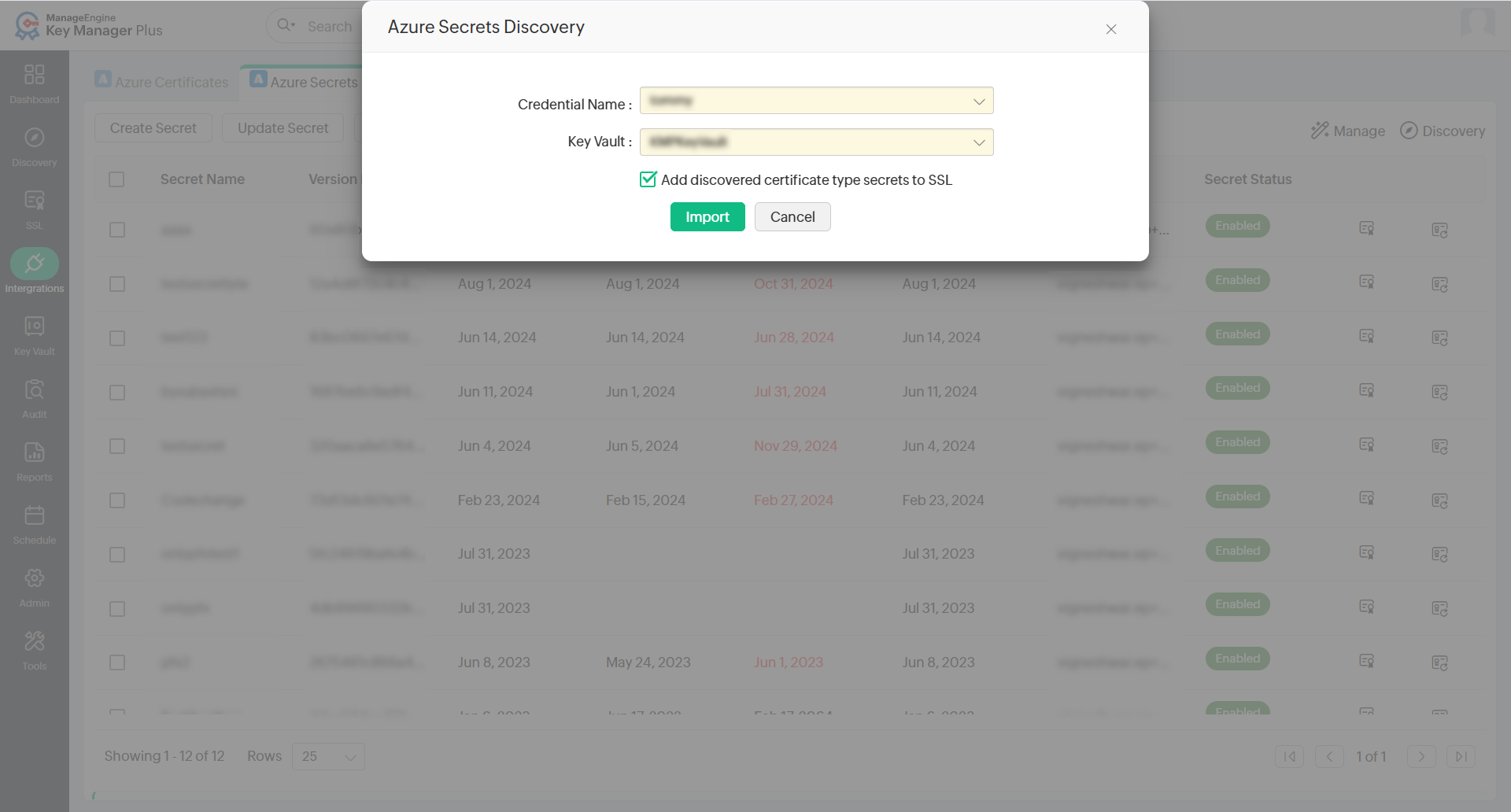Click the "1 of 1" page indicator
1511x812 pixels.
click(x=1371, y=757)
